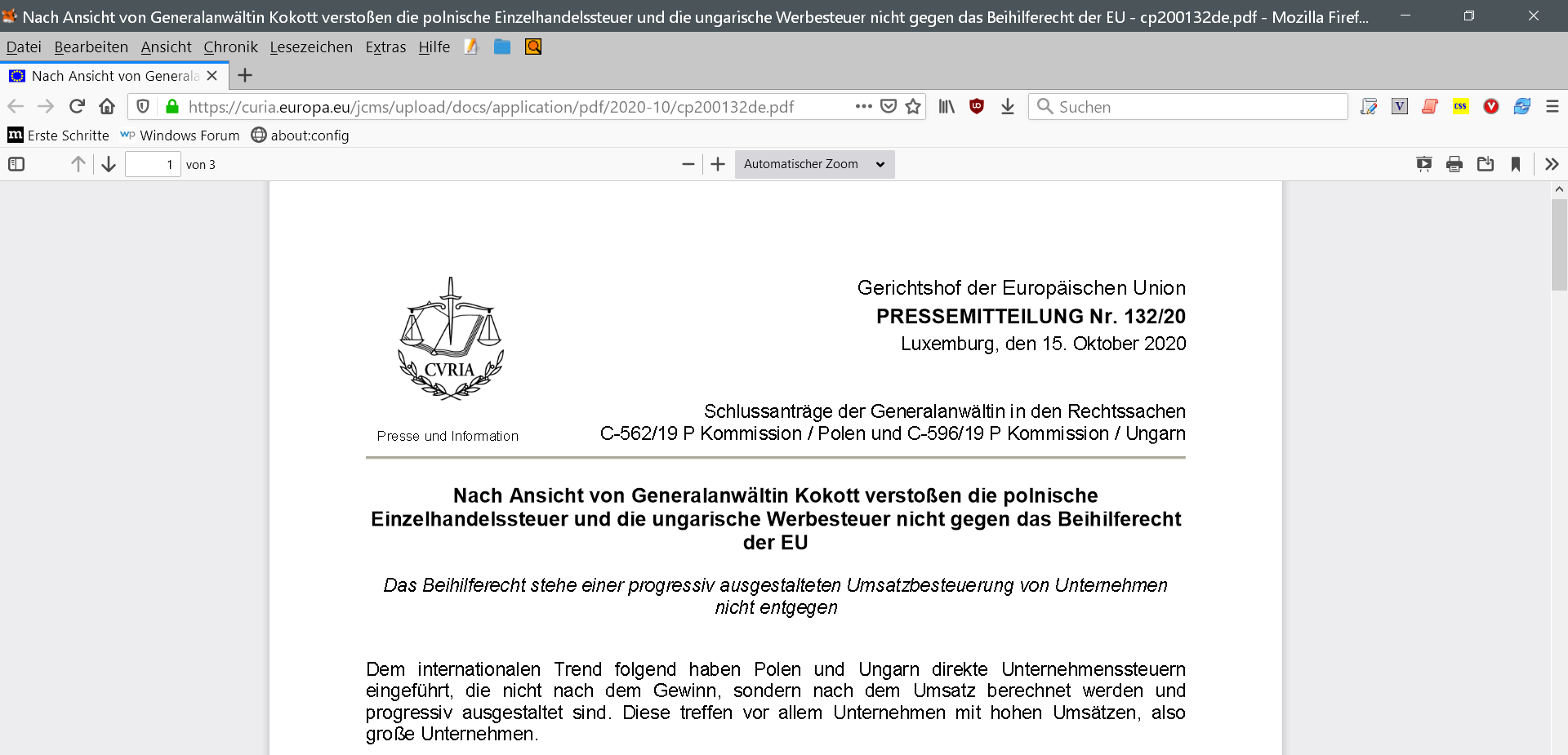Screen dimensions: 1568x755
Task: Click the vertical scrollbar thumb
Action: pos(1559,245)
